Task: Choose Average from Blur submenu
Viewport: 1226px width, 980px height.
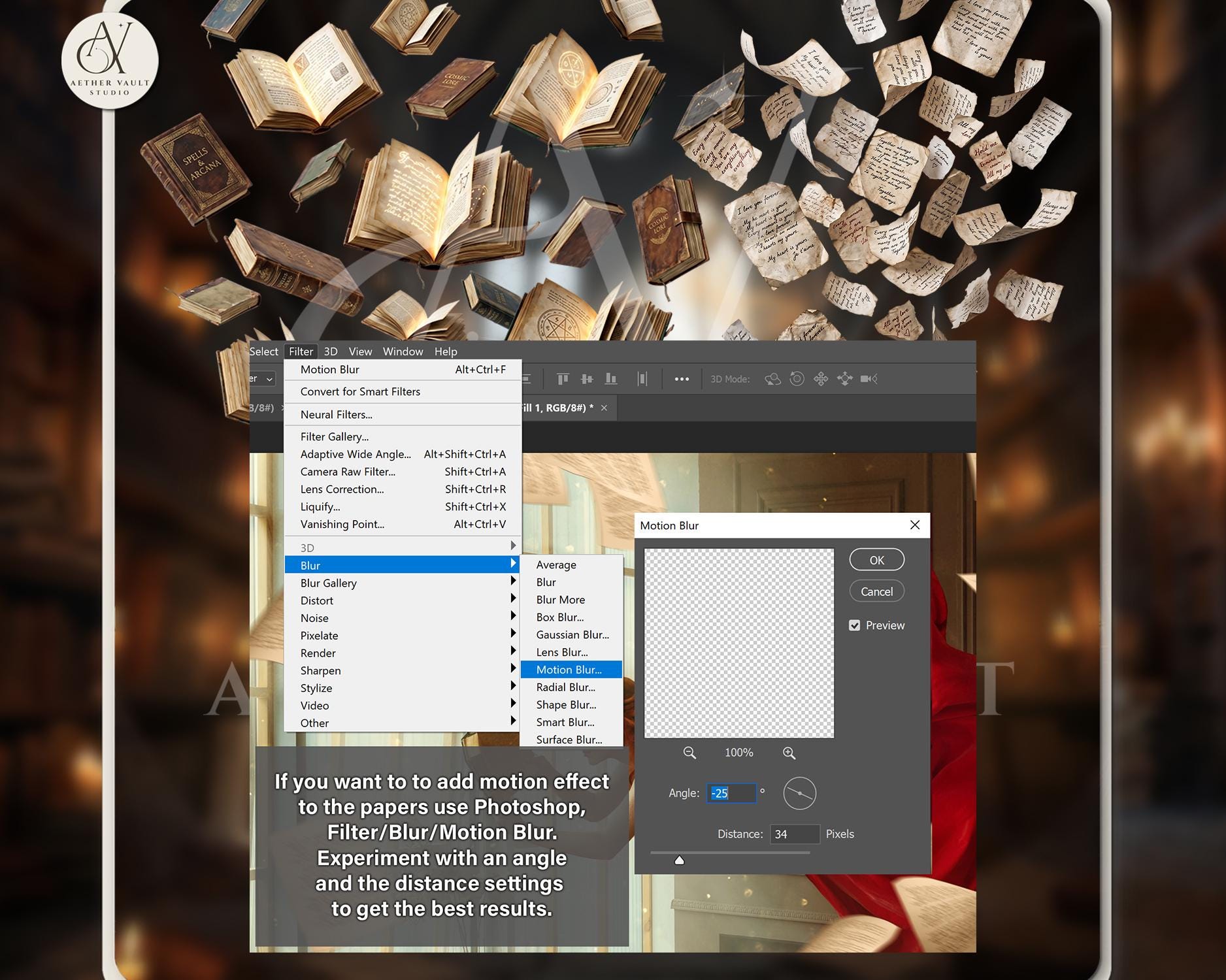Action: pos(571,564)
